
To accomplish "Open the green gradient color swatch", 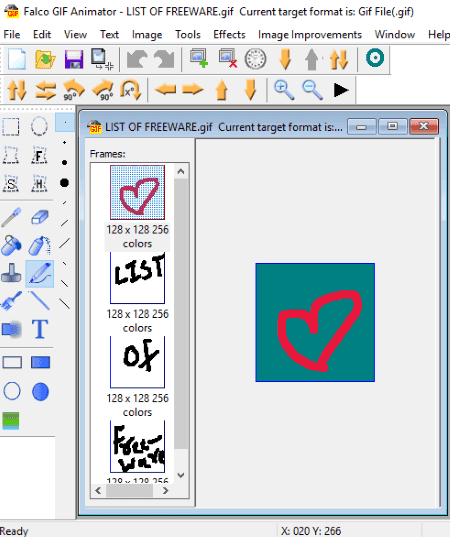I will (x=11, y=421).
